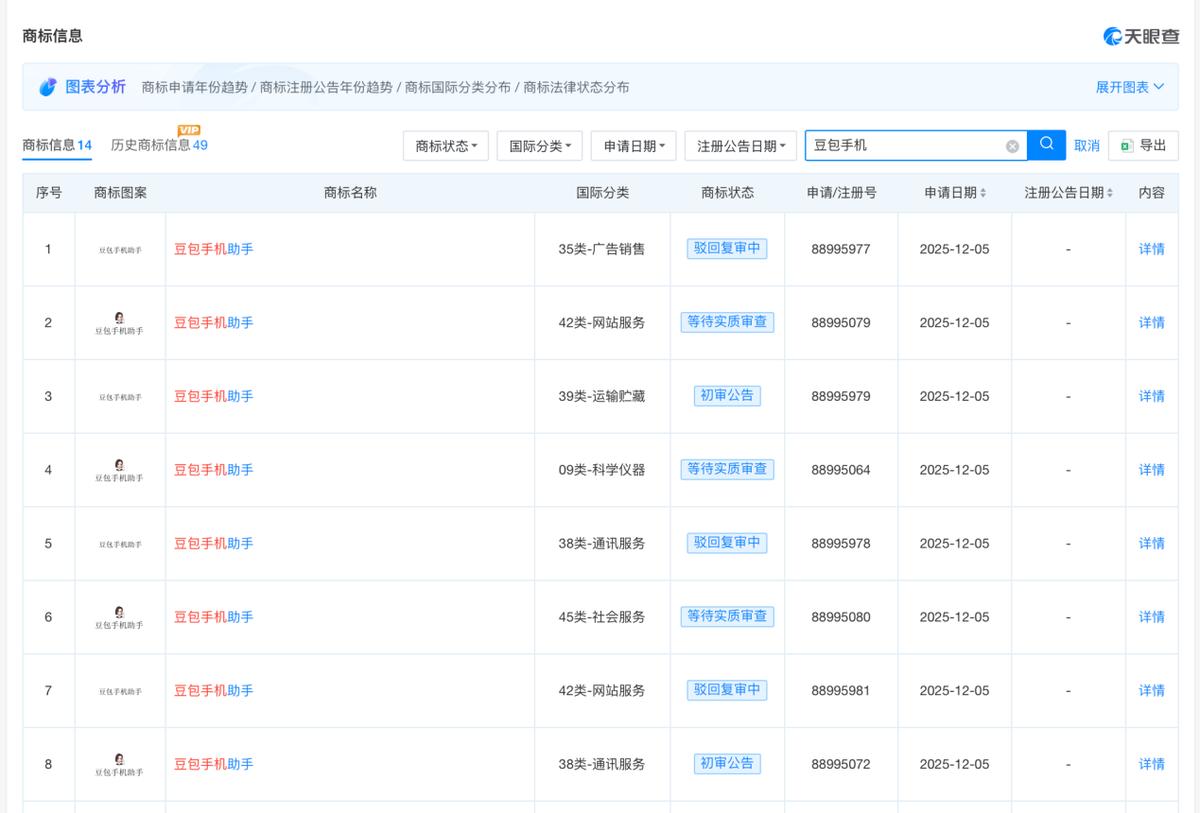Click the 国际分类 column header

tap(602, 193)
